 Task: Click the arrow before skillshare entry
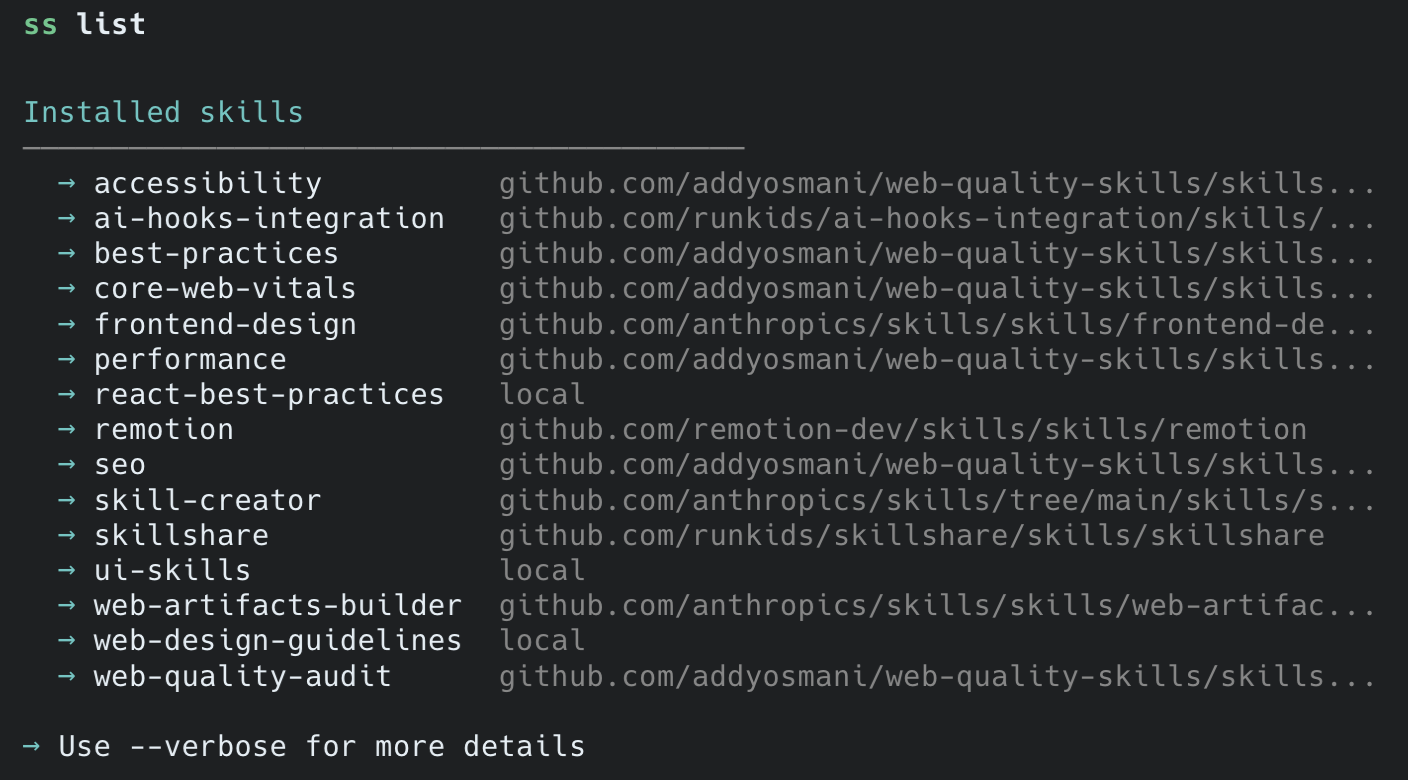[x=67, y=535]
